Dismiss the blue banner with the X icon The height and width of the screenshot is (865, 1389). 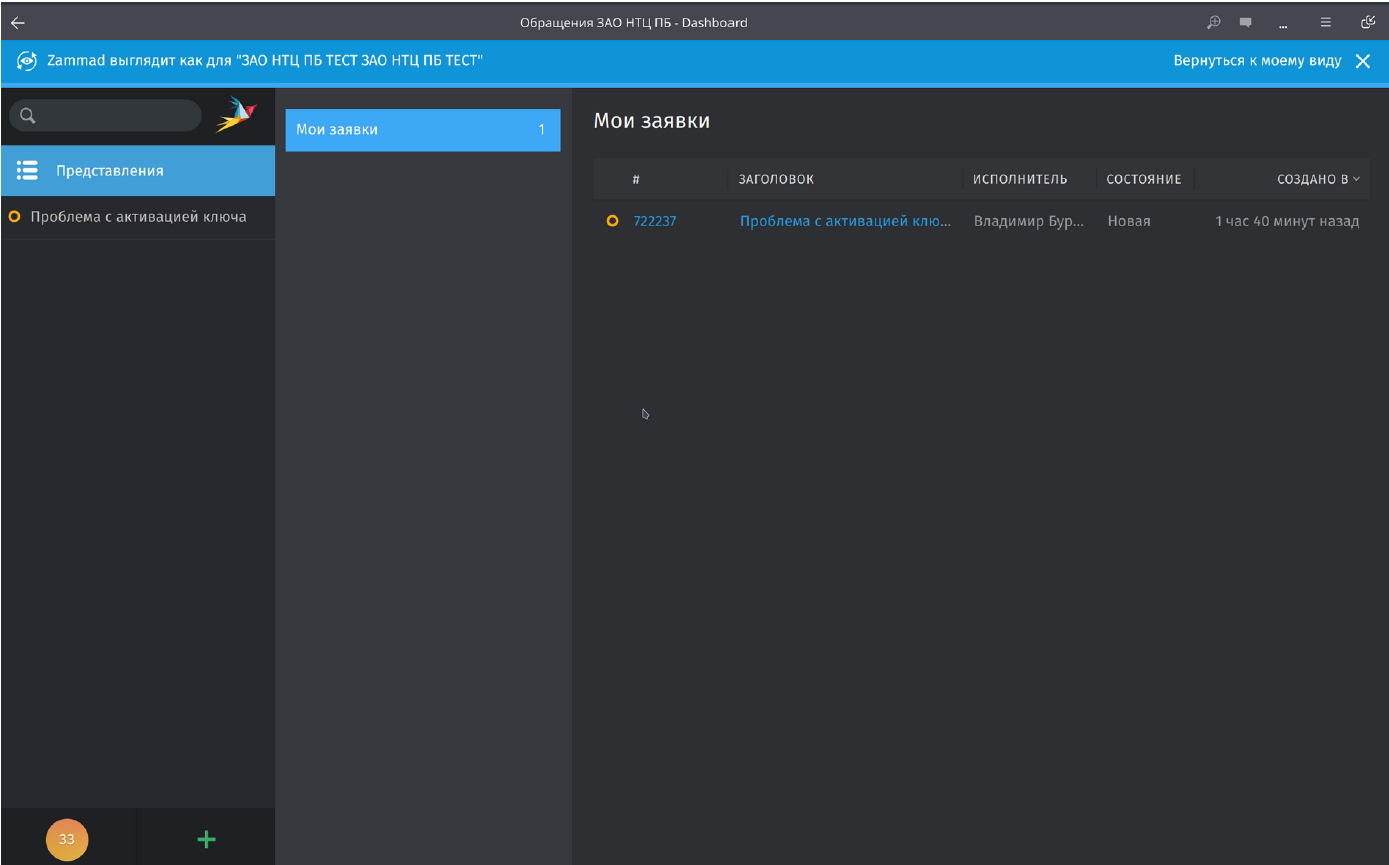(x=1362, y=61)
